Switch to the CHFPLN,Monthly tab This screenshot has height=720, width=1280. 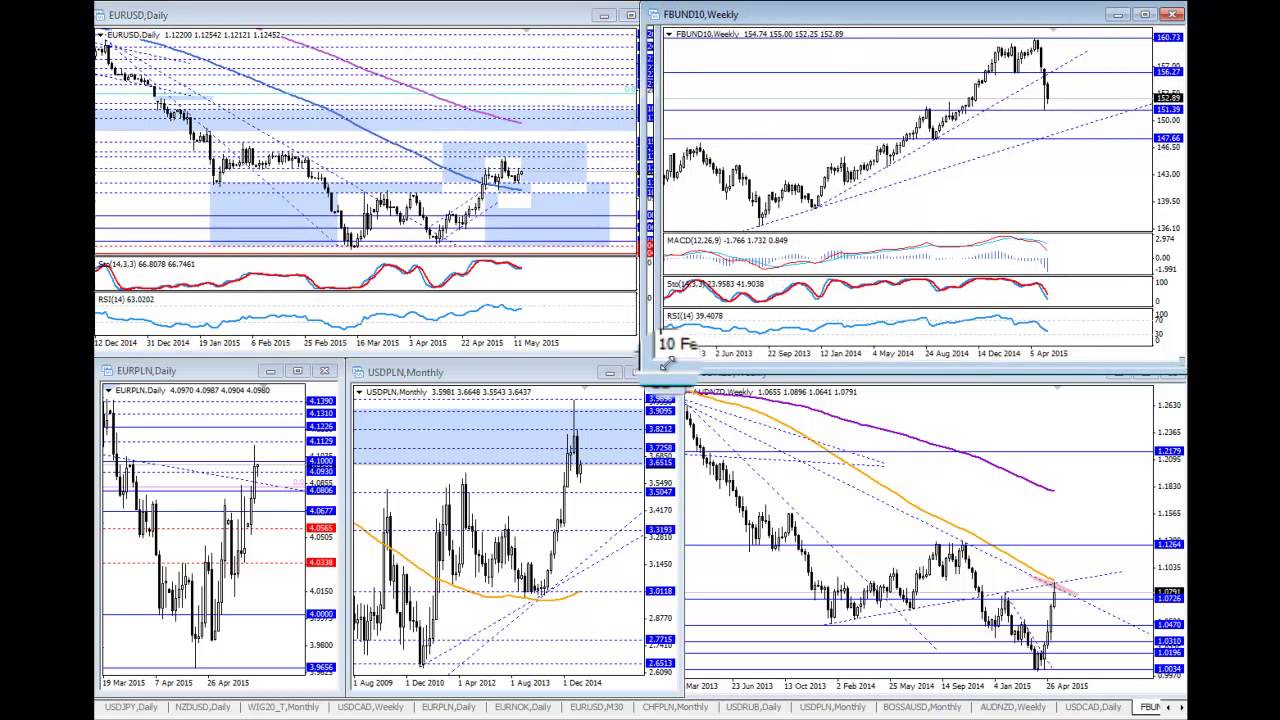[x=675, y=707]
